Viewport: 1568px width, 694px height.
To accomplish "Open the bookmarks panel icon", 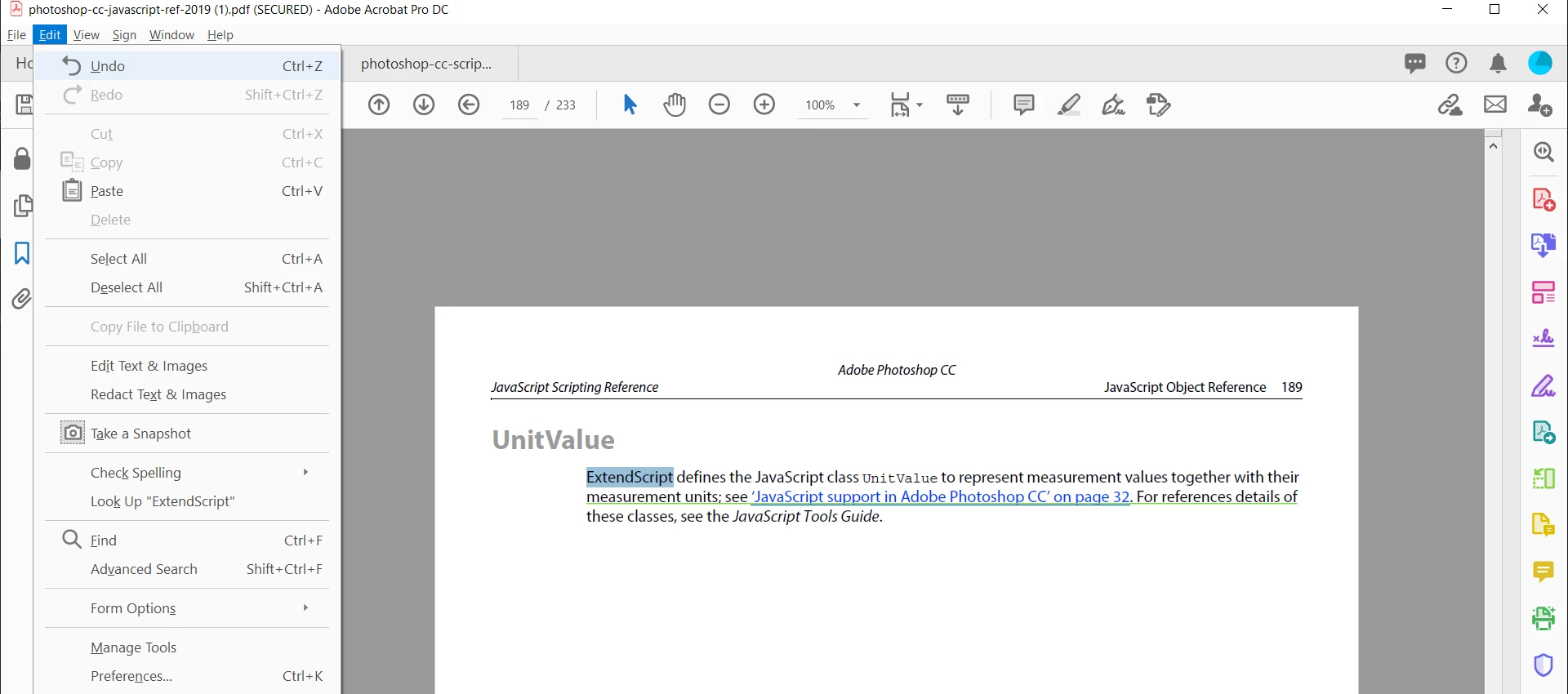I will coord(22,253).
